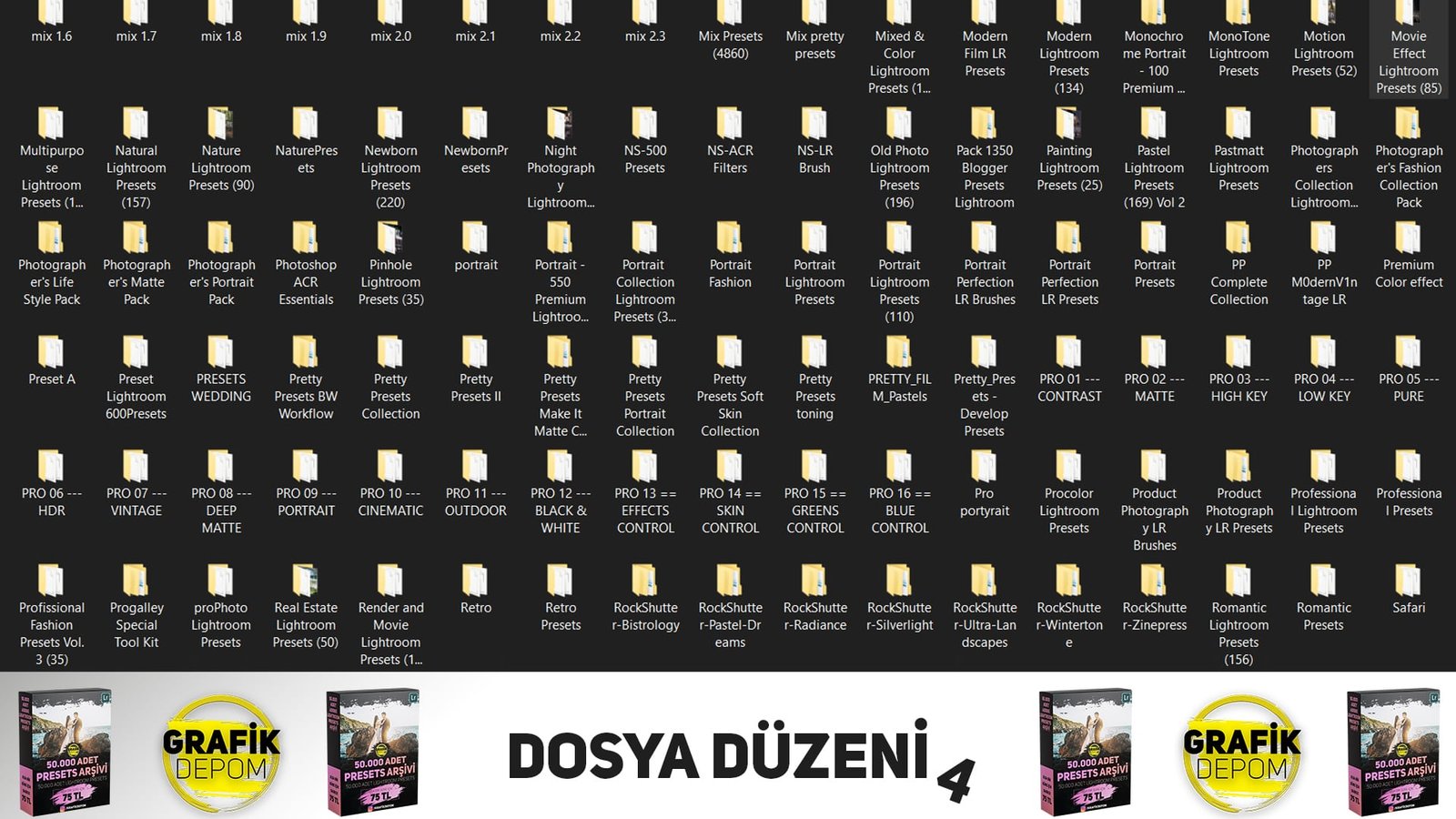Open the PP Complete Collection folder

(1239, 264)
